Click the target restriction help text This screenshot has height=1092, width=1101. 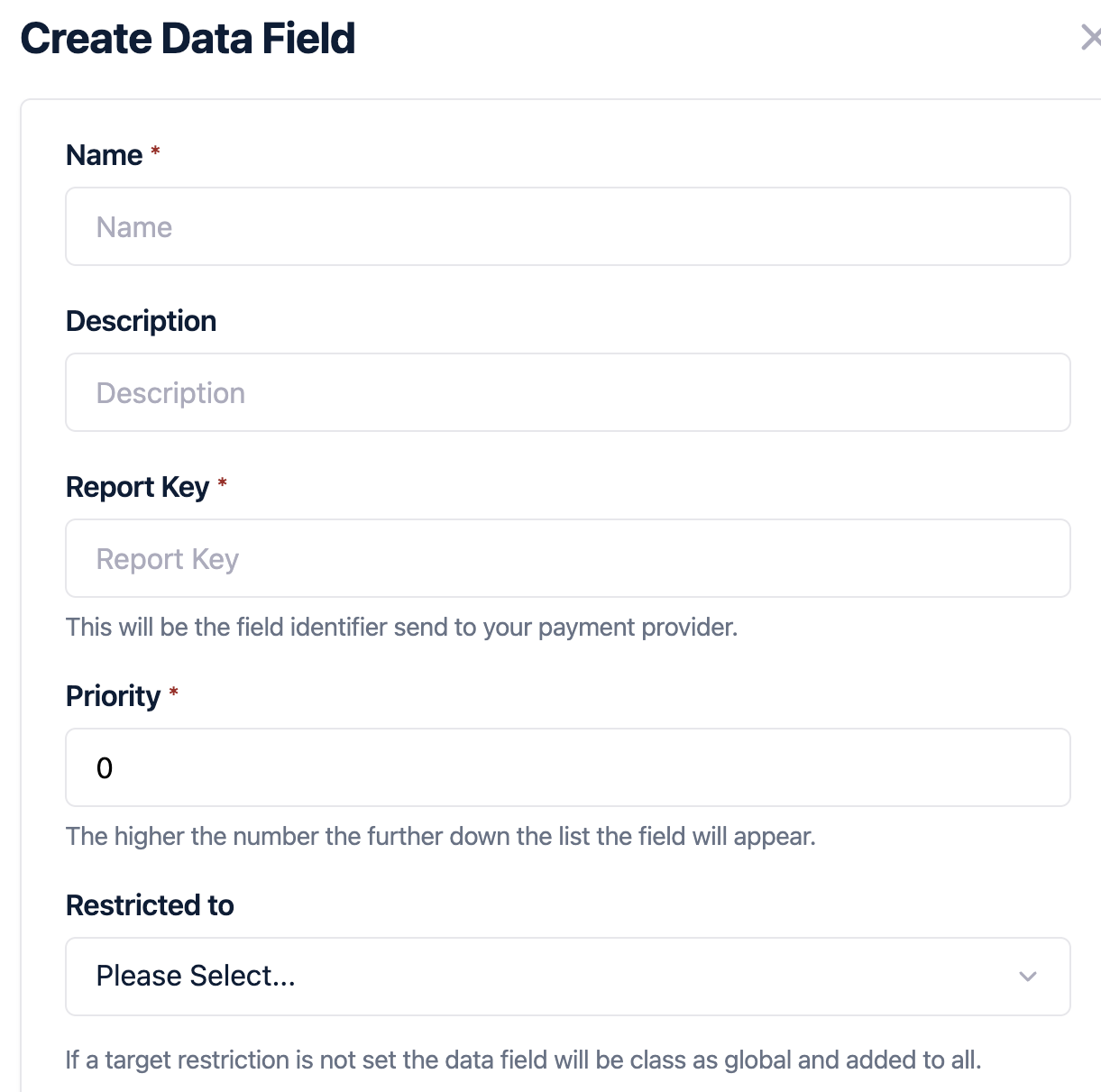pos(523,1060)
